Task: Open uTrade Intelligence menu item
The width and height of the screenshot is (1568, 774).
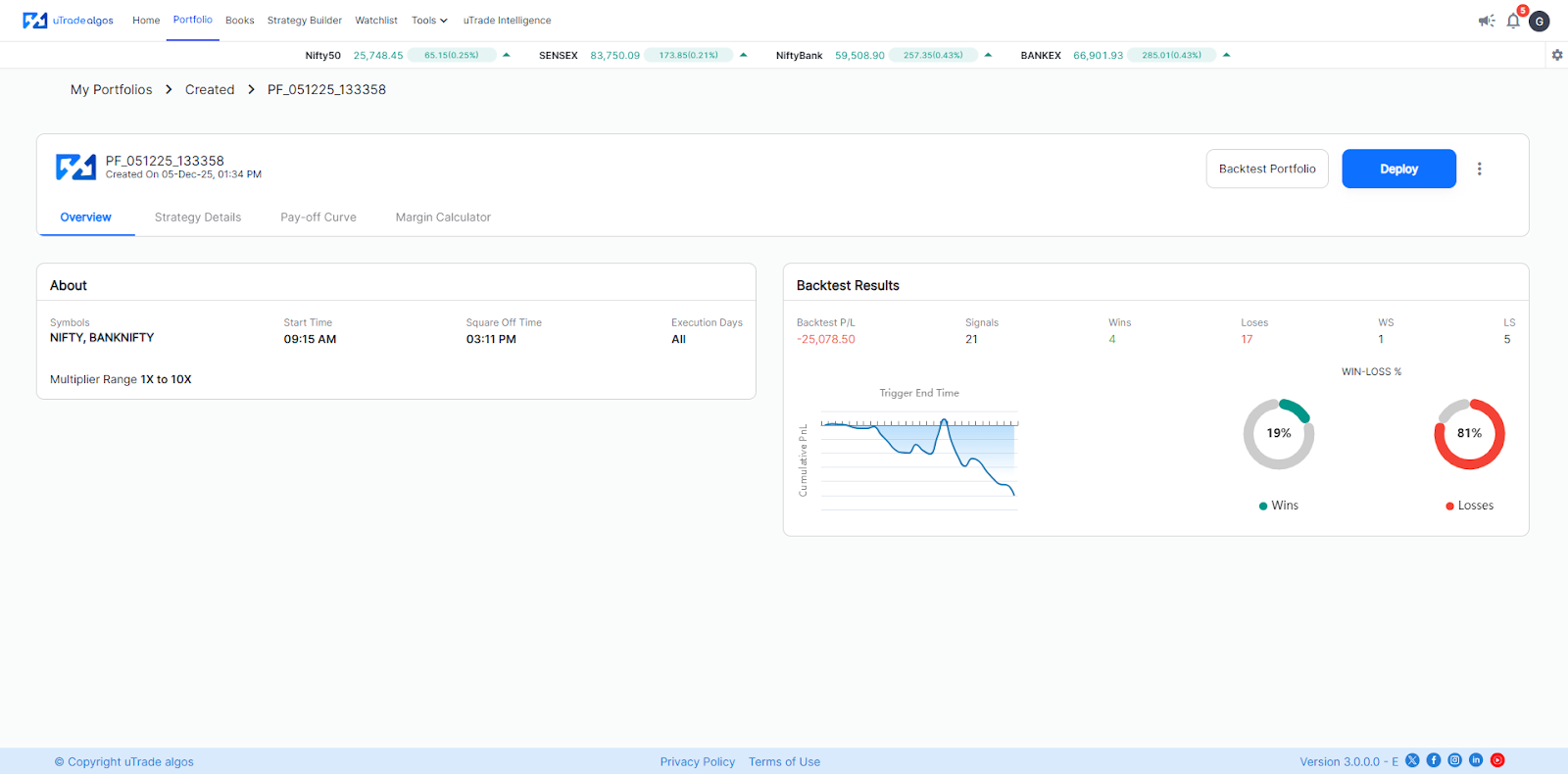Action: [508, 21]
